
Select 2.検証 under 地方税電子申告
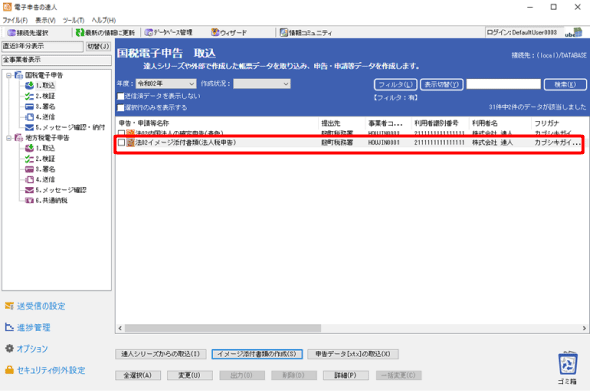point(40,159)
